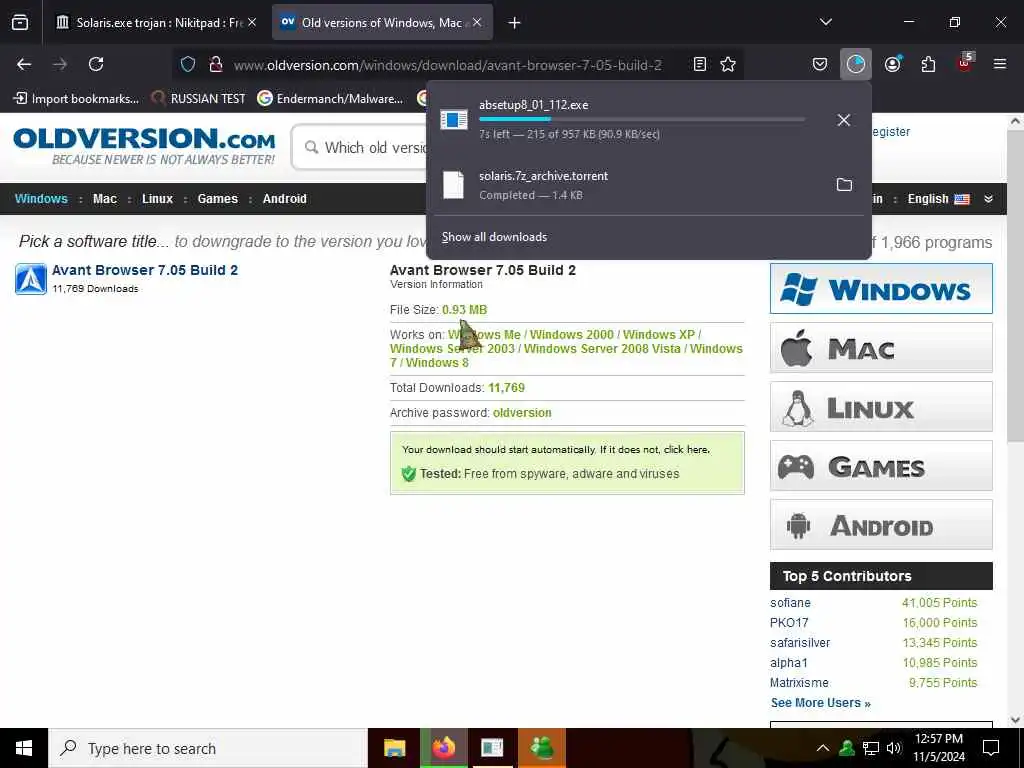
Task: Open Windows Start menu
Action: (x=24, y=748)
